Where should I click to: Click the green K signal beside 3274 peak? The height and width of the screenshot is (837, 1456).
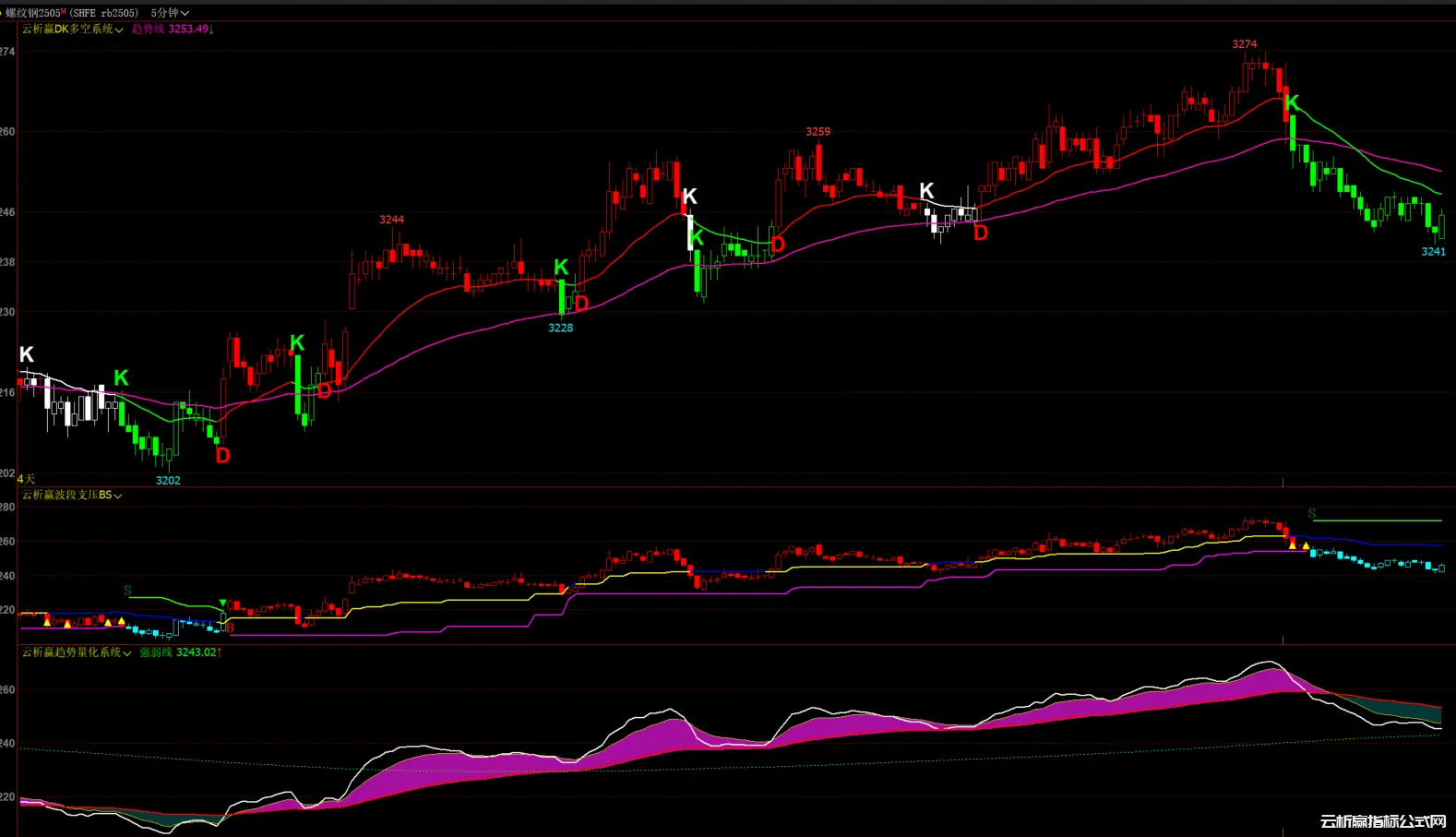(x=1292, y=102)
